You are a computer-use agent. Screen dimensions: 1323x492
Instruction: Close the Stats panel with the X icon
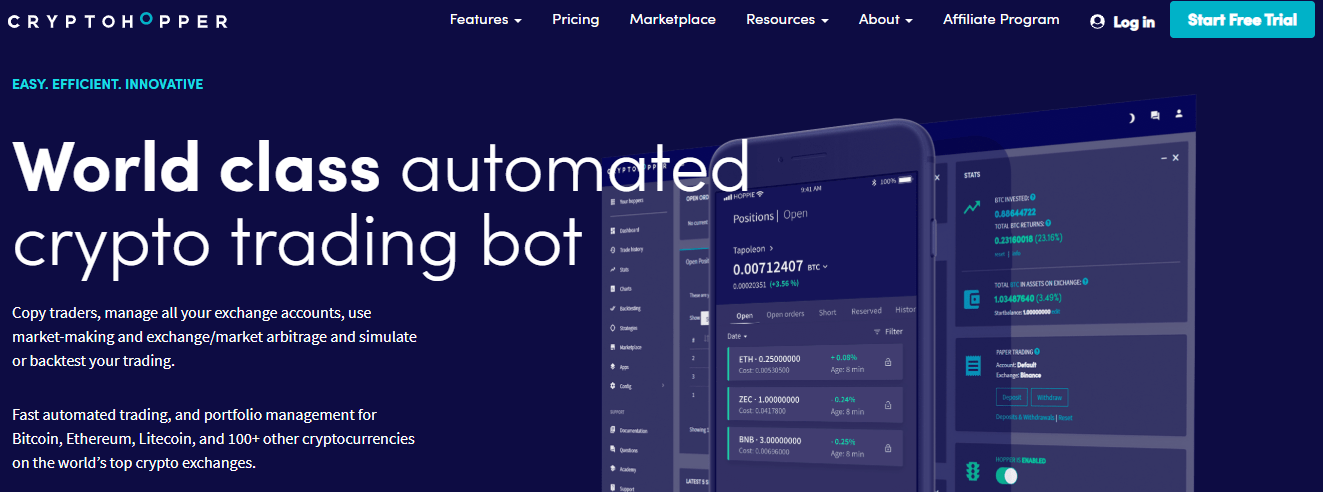1176,158
